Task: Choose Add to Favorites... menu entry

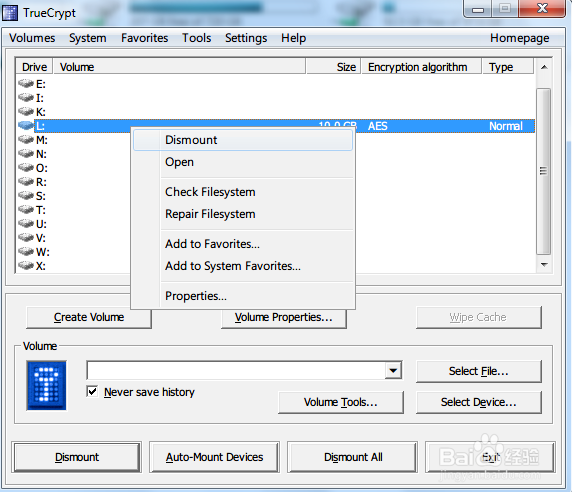Action: pyautogui.click(x=243, y=244)
